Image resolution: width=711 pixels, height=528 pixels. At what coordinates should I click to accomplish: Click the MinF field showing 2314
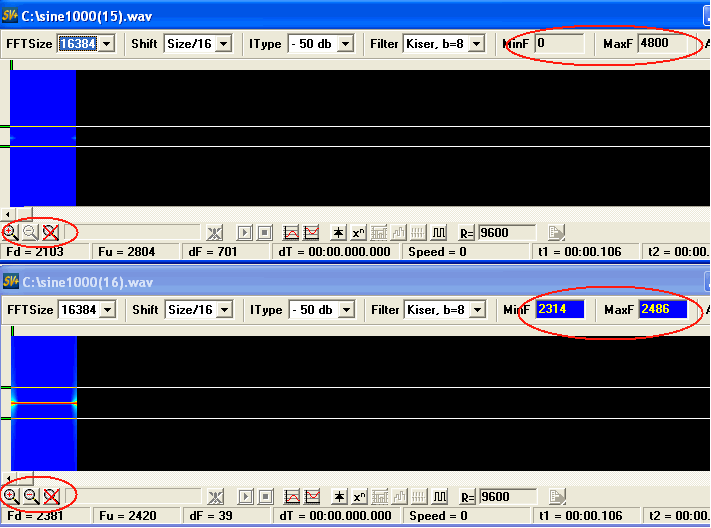(559, 310)
